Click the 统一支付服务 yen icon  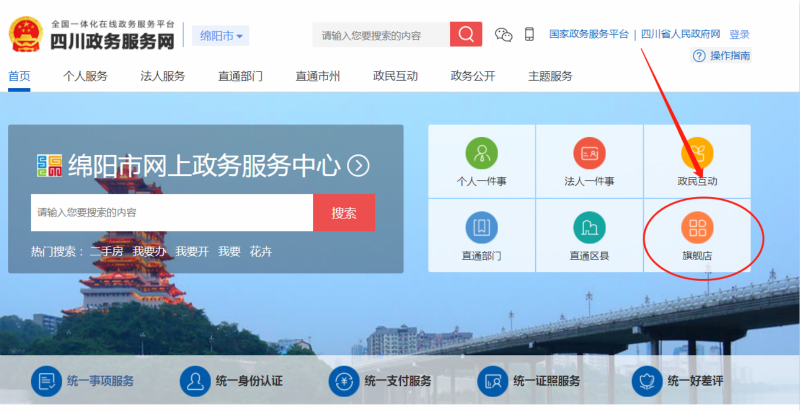pyautogui.click(x=344, y=381)
